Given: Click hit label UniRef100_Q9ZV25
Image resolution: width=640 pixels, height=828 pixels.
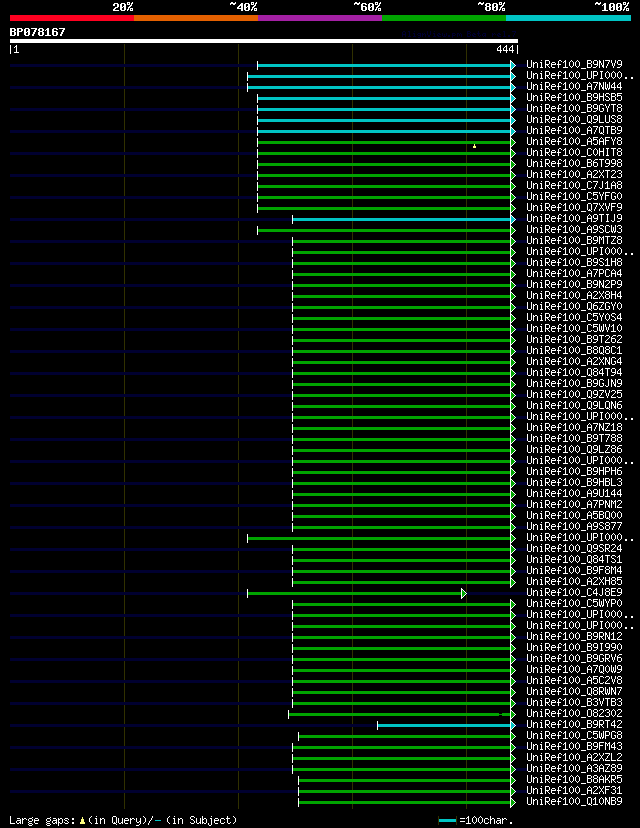Looking at the screenshot, I should tap(574, 394).
